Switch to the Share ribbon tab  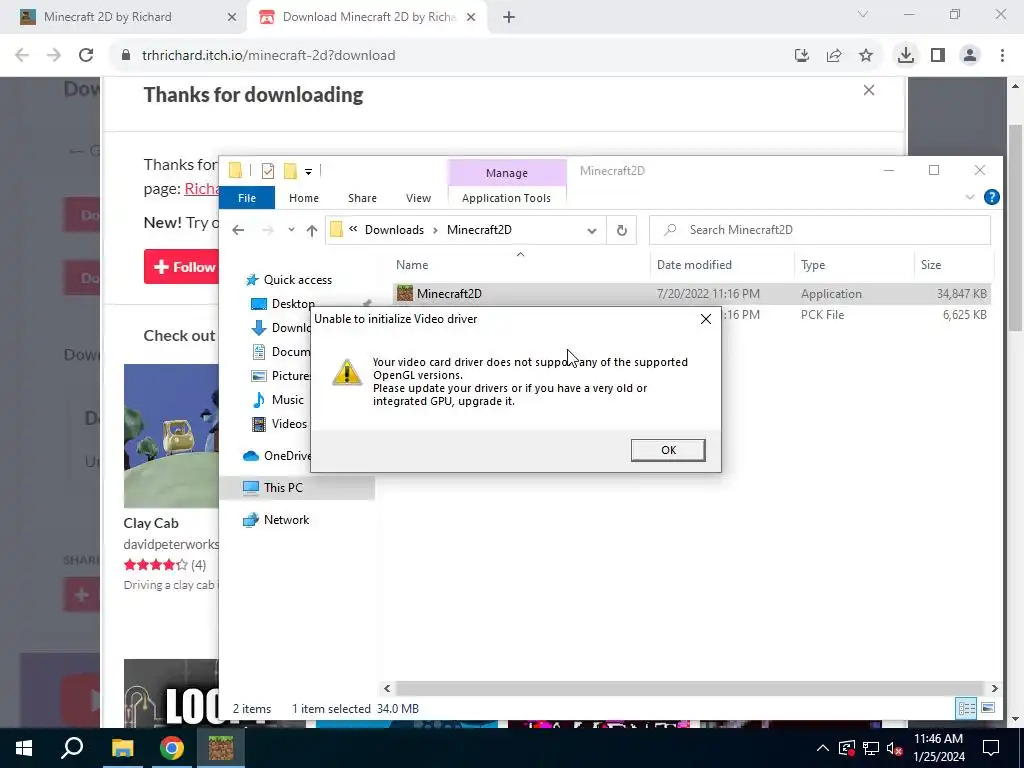coord(362,198)
